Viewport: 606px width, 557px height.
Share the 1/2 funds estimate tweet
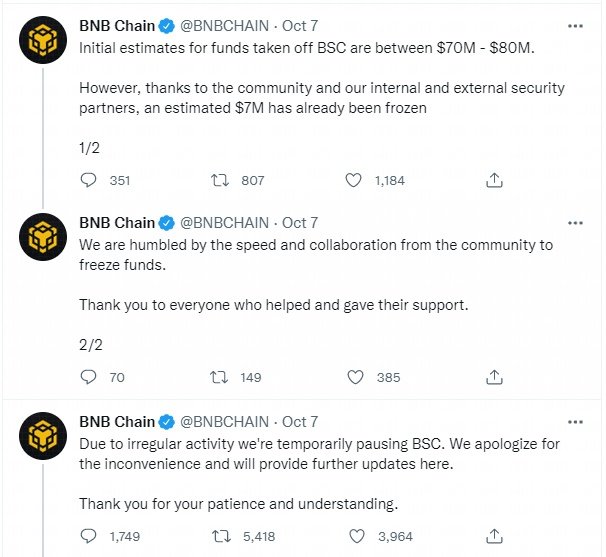click(x=493, y=180)
